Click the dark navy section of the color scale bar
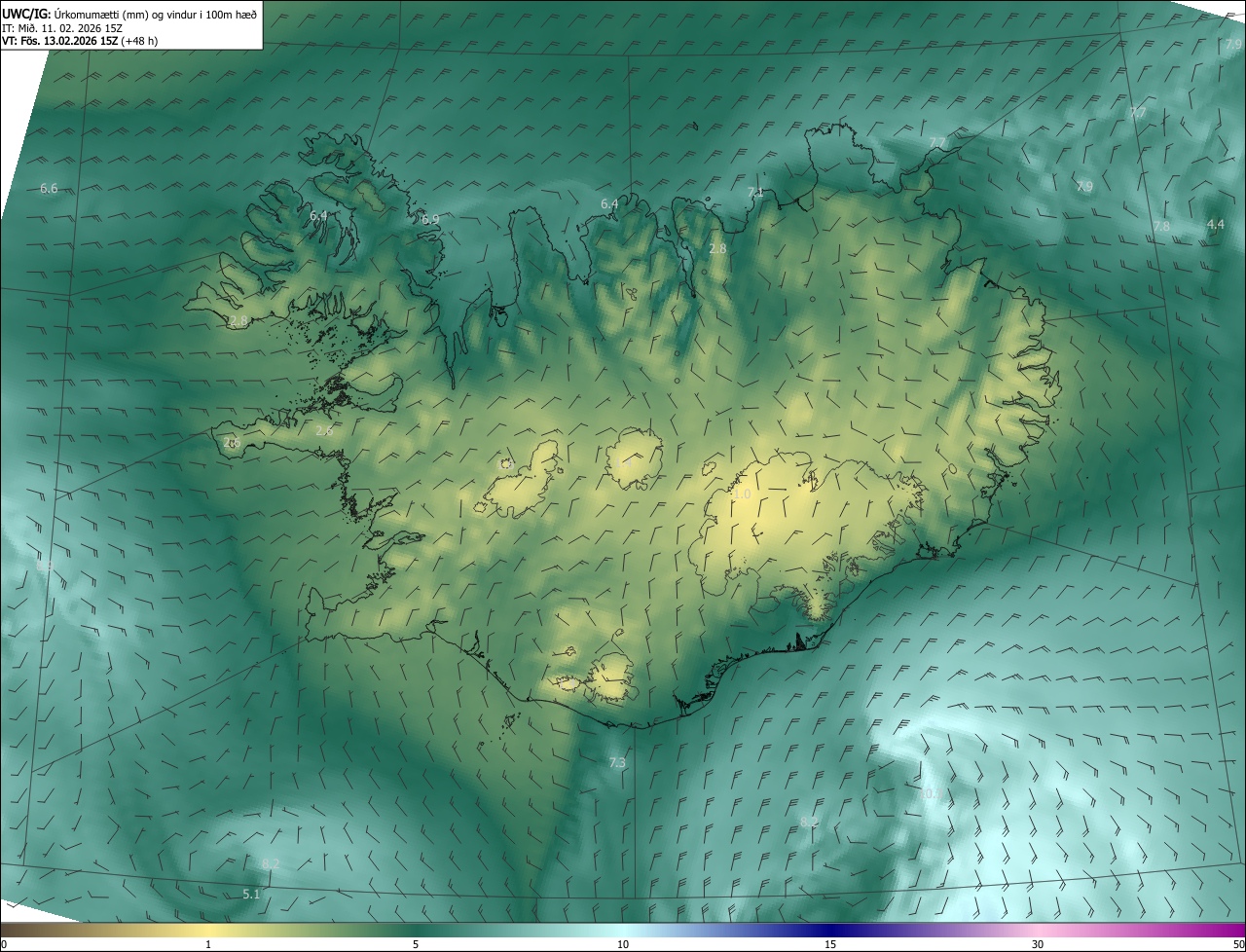 tap(830, 930)
